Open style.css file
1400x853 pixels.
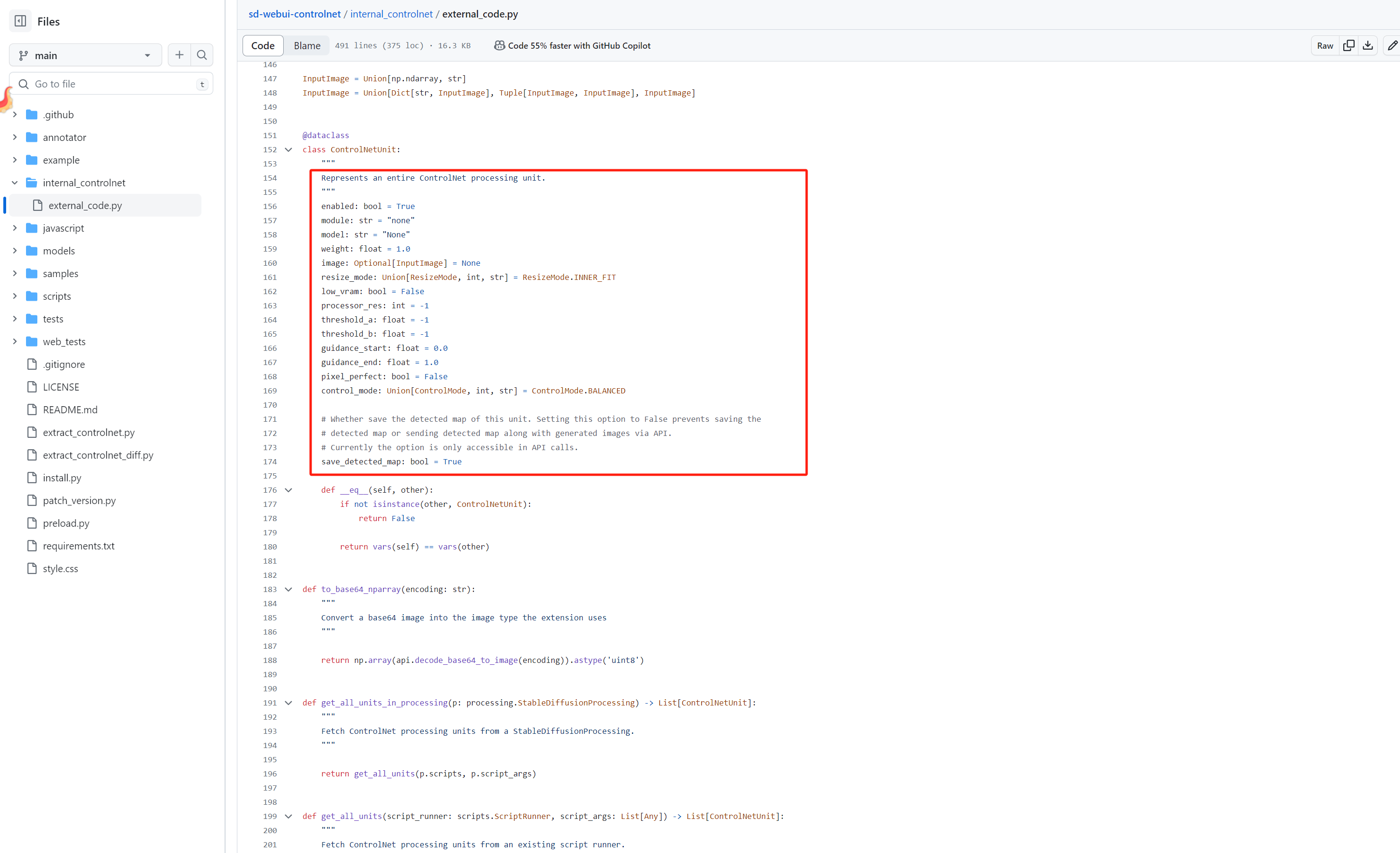[60, 569]
